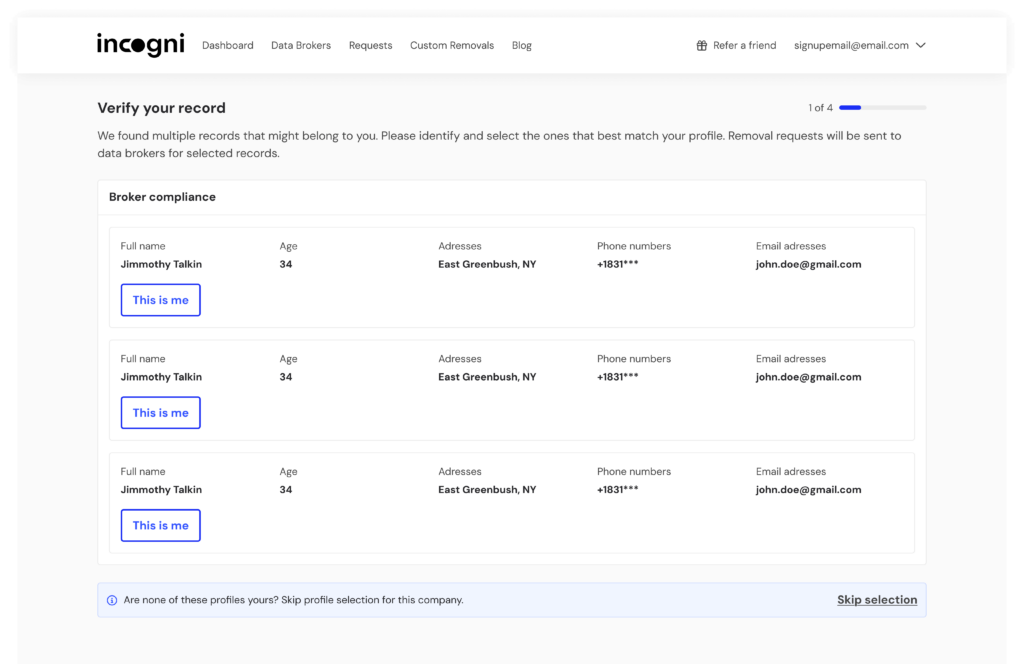The height and width of the screenshot is (664, 1024).
Task: Click the Skip selection link
Action: (877, 599)
